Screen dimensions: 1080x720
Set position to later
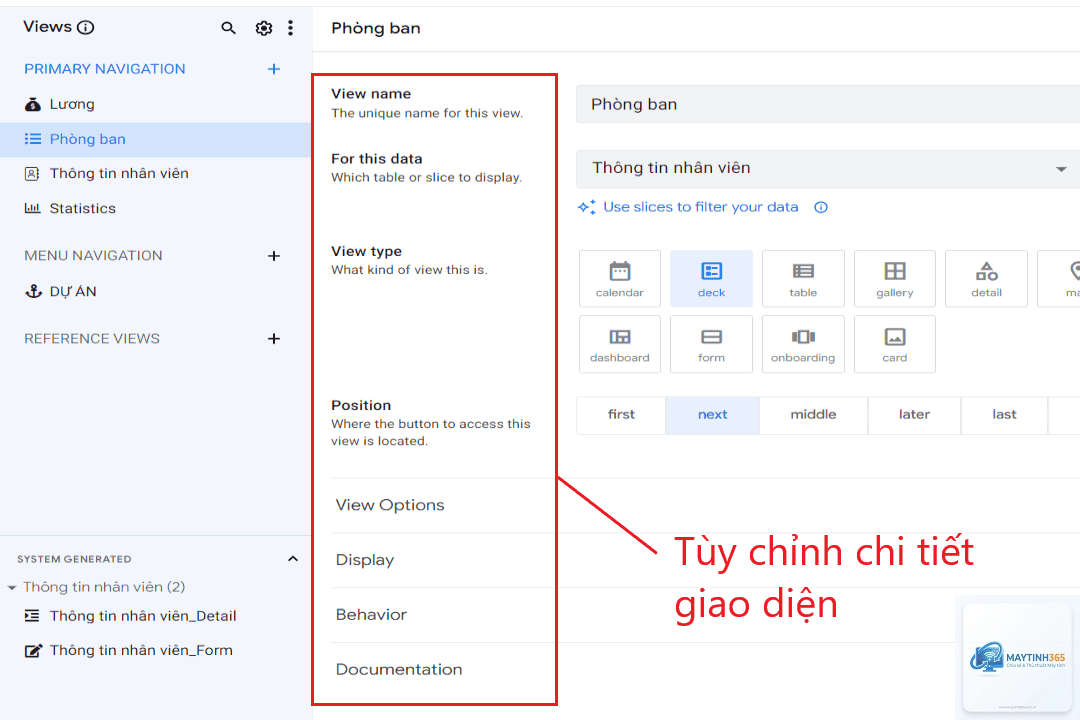(914, 415)
